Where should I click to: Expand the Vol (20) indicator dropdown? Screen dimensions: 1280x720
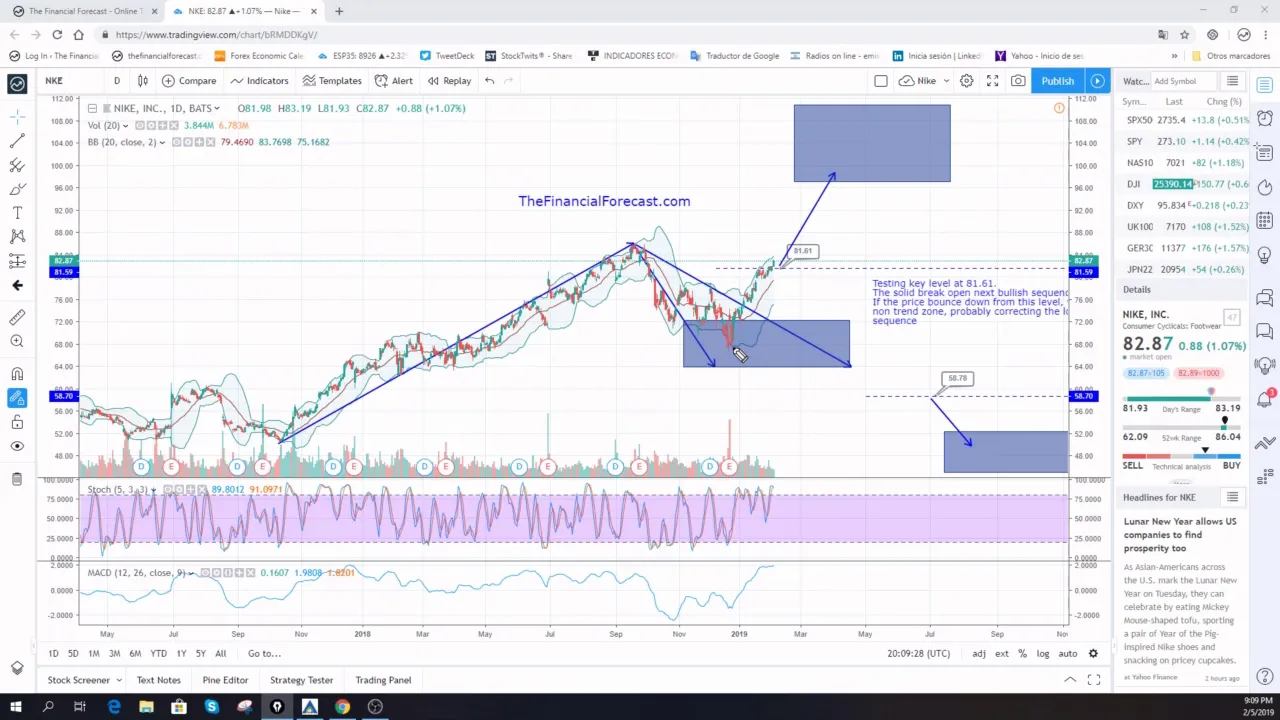(128, 125)
